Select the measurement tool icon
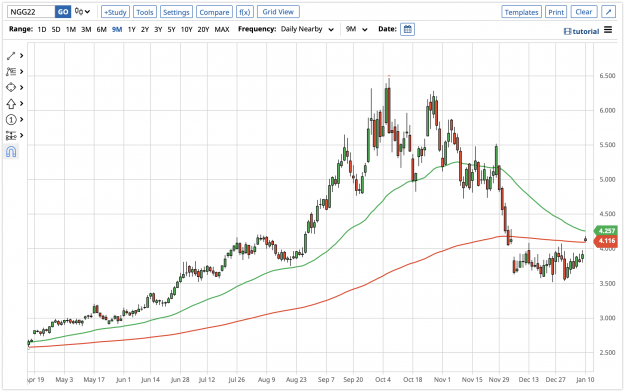625x392 pixels. point(11,136)
